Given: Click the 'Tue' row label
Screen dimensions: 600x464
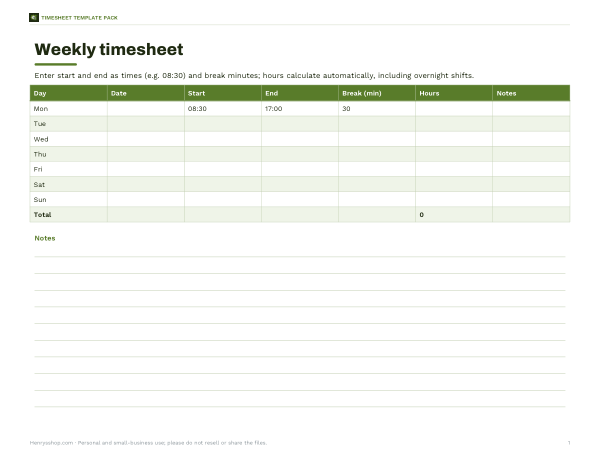Looking at the screenshot, I should pyautogui.click(x=40, y=124).
